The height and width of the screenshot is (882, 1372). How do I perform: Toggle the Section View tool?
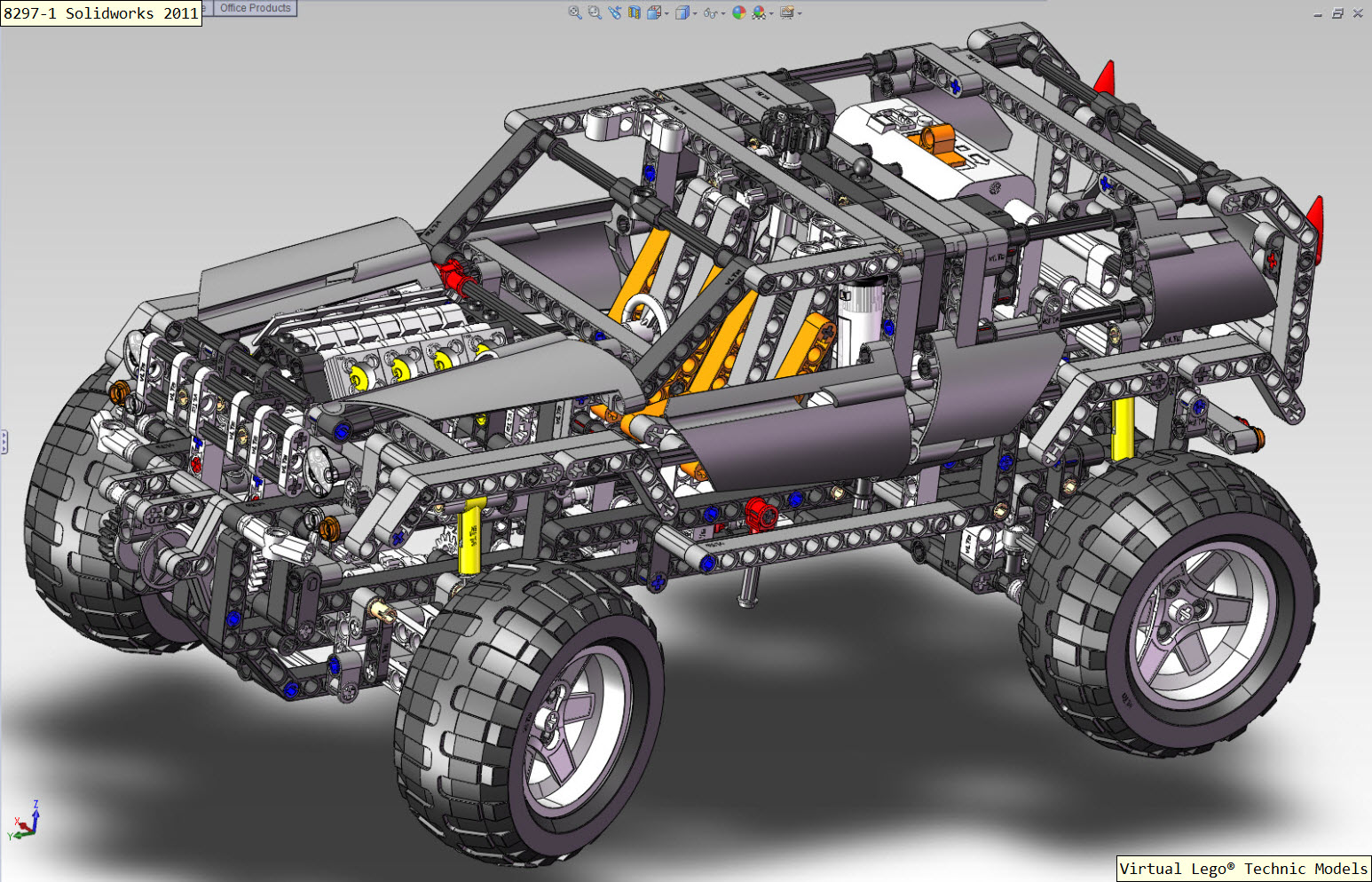(x=635, y=12)
